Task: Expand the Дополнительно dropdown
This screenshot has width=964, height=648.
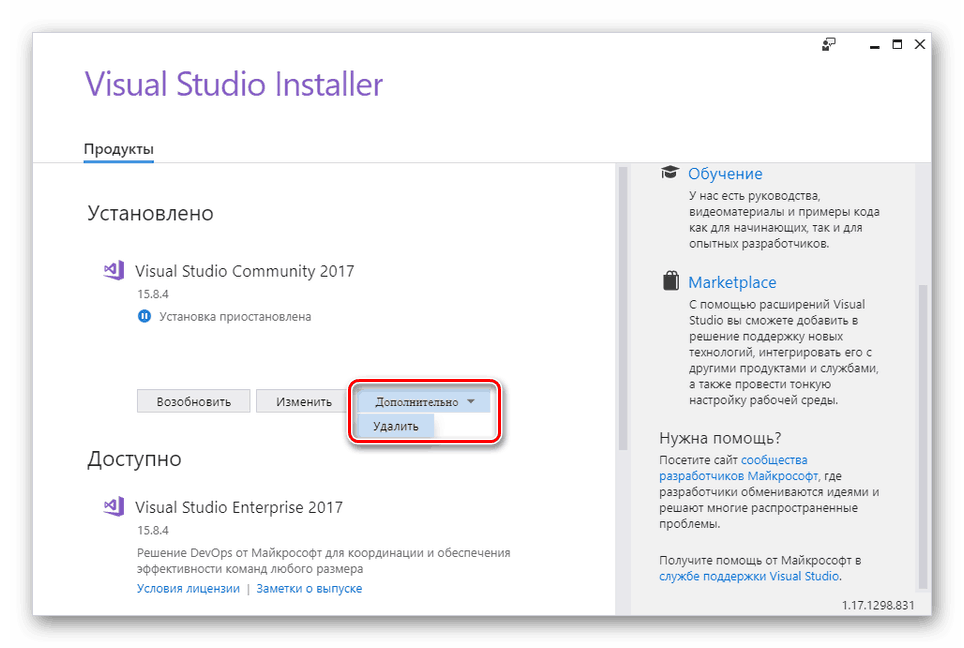Action: (424, 402)
